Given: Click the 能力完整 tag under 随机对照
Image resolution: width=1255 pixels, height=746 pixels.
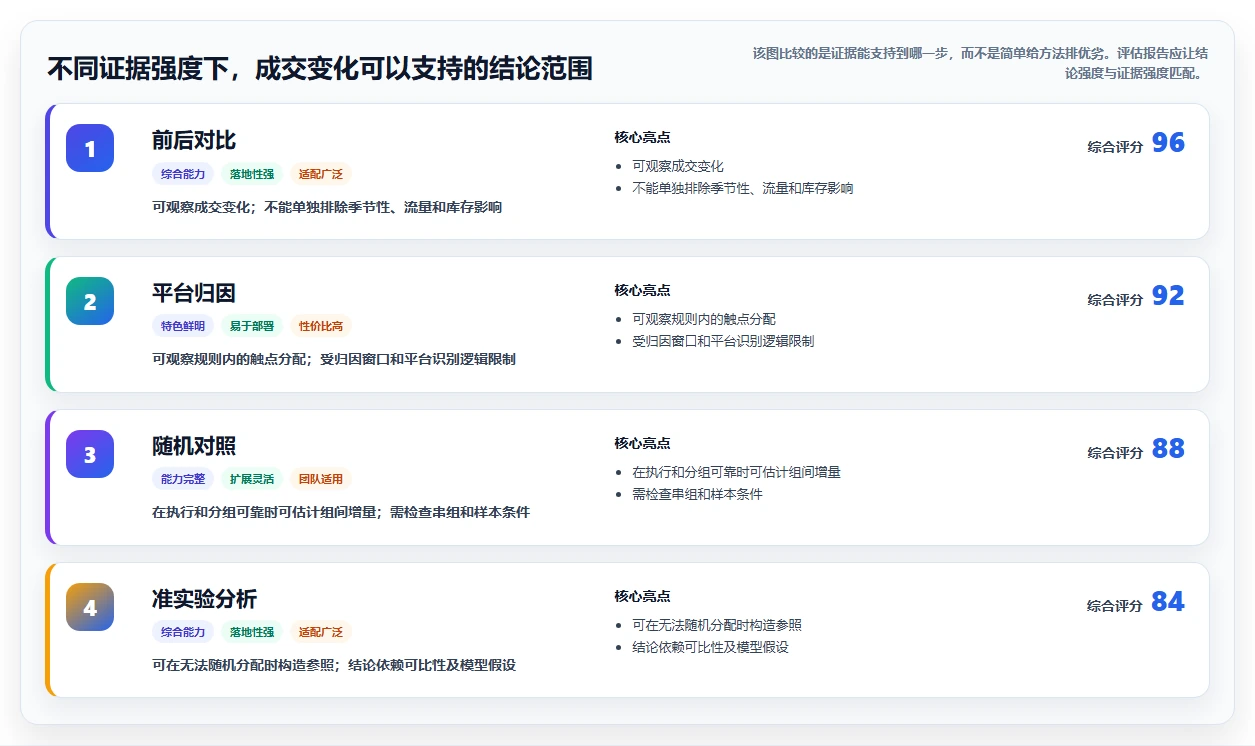Looking at the screenshot, I should (183, 479).
